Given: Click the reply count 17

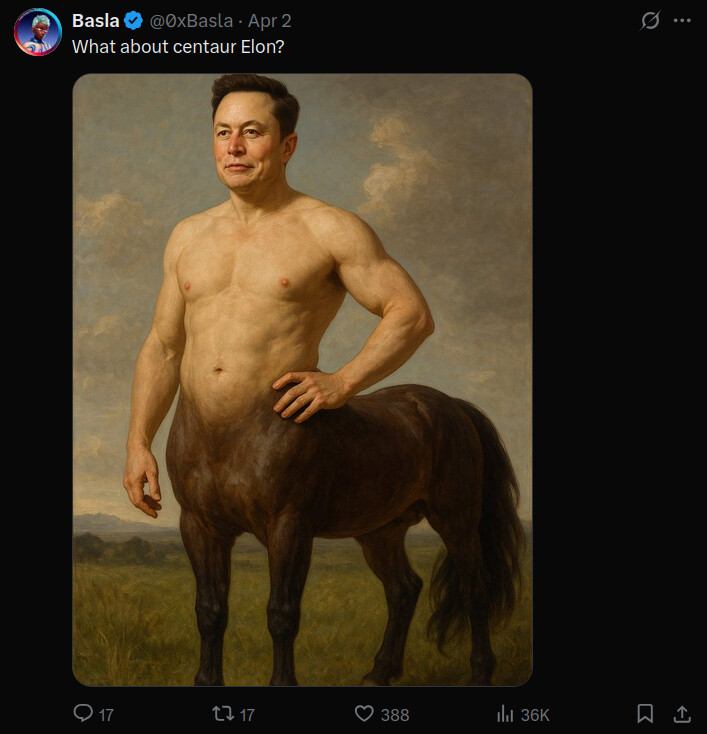Looking at the screenshot, I should [x=106, y=715].
